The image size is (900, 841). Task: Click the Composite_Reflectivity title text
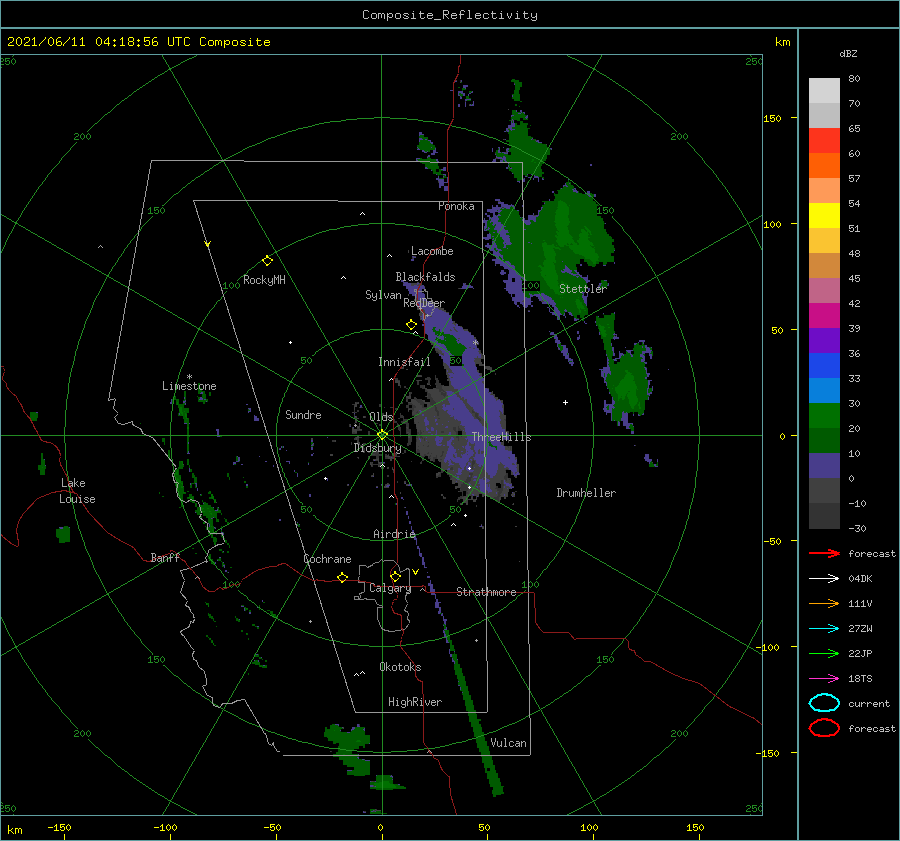tap(450, 15)
